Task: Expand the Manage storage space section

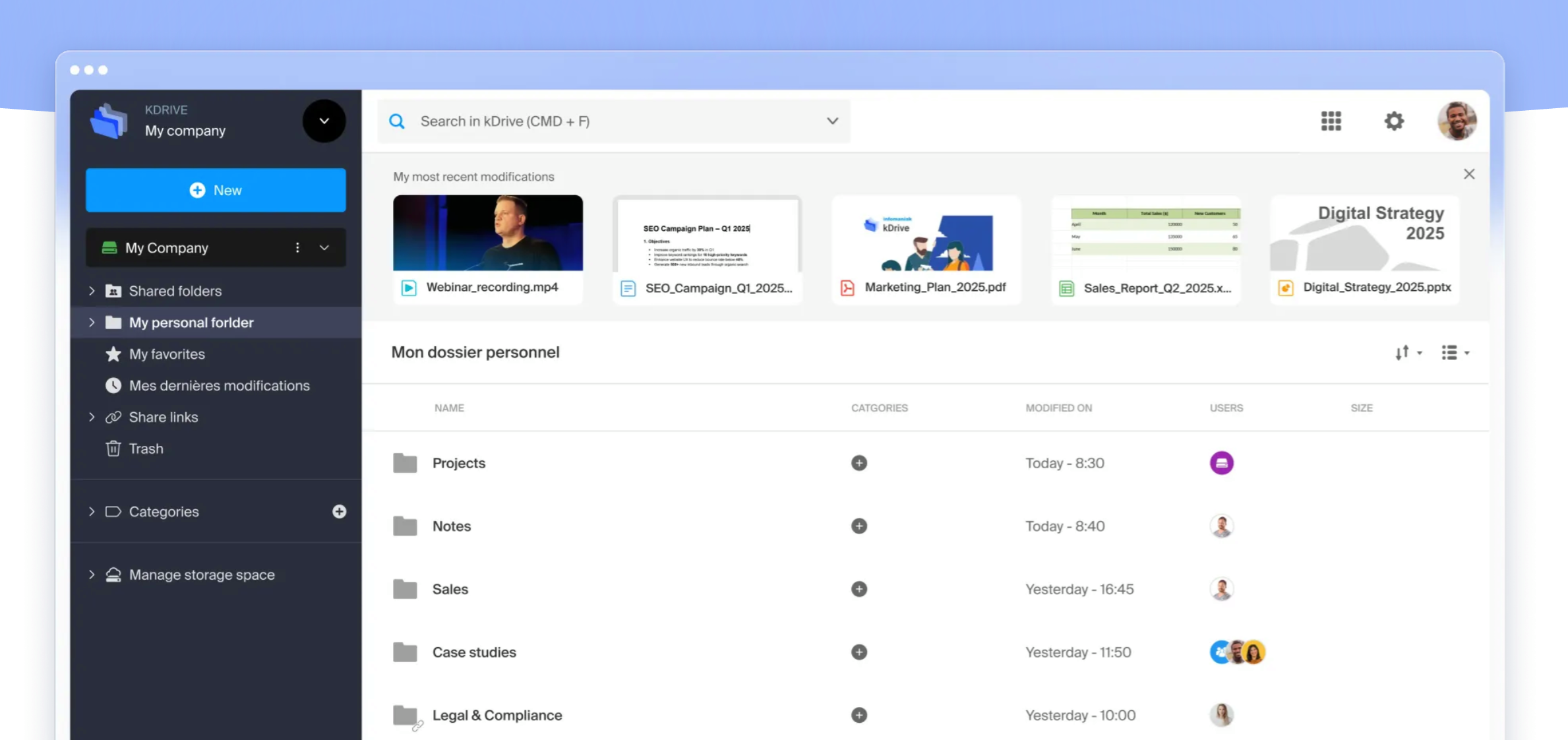Action: tap(92, 575)
